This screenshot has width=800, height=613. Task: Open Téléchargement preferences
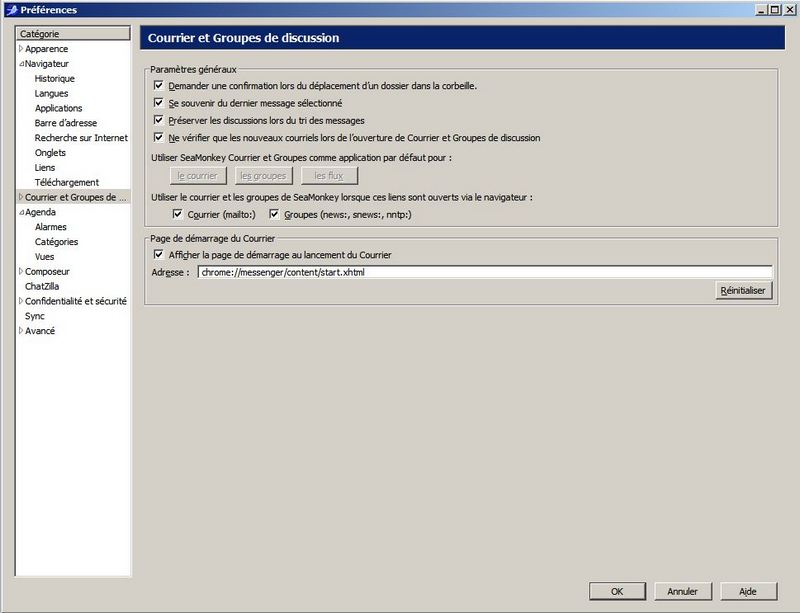tap(66, 183)
